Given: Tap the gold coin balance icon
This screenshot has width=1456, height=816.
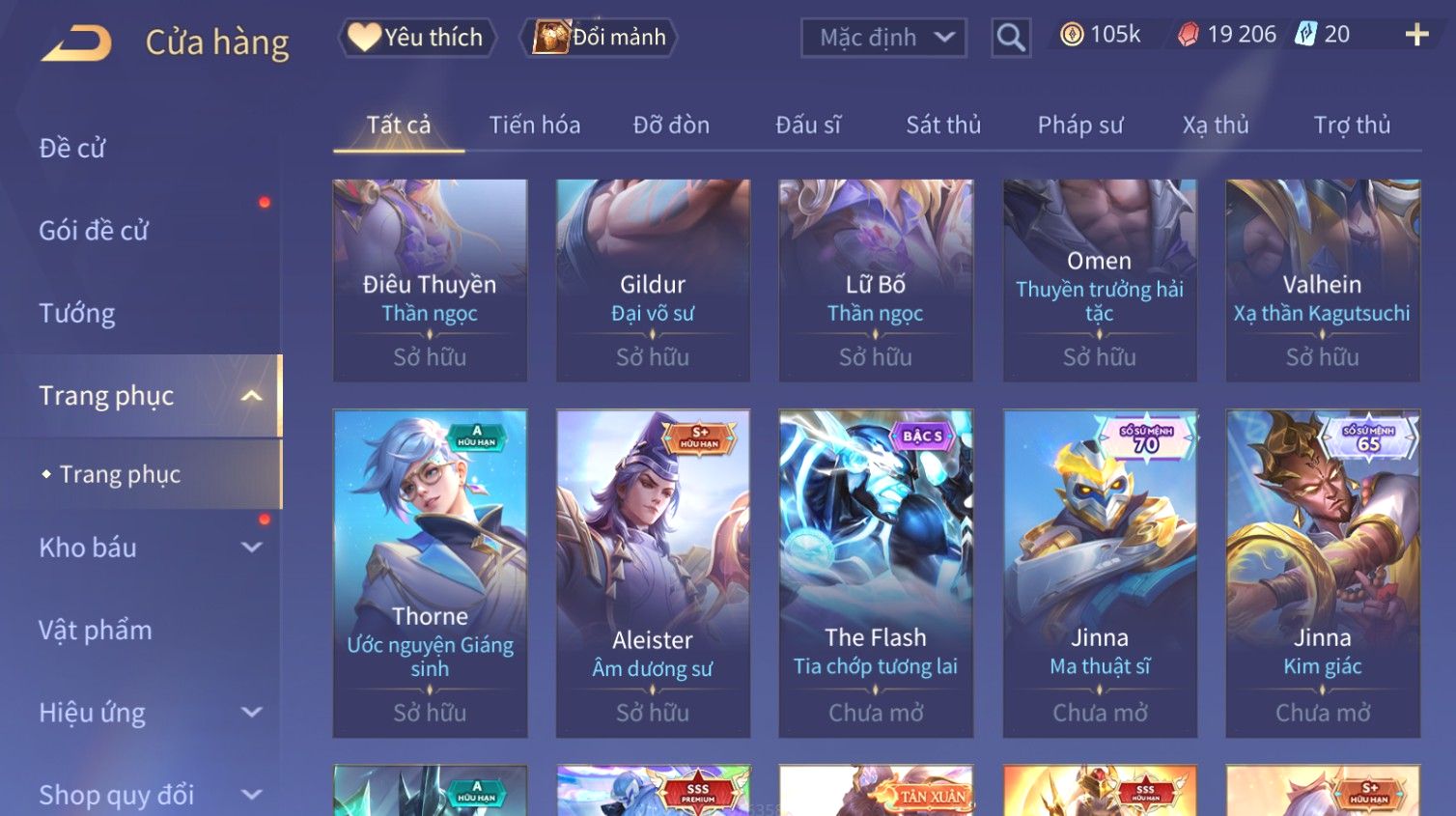Looking at the screenshot, I should (1072, 35).
